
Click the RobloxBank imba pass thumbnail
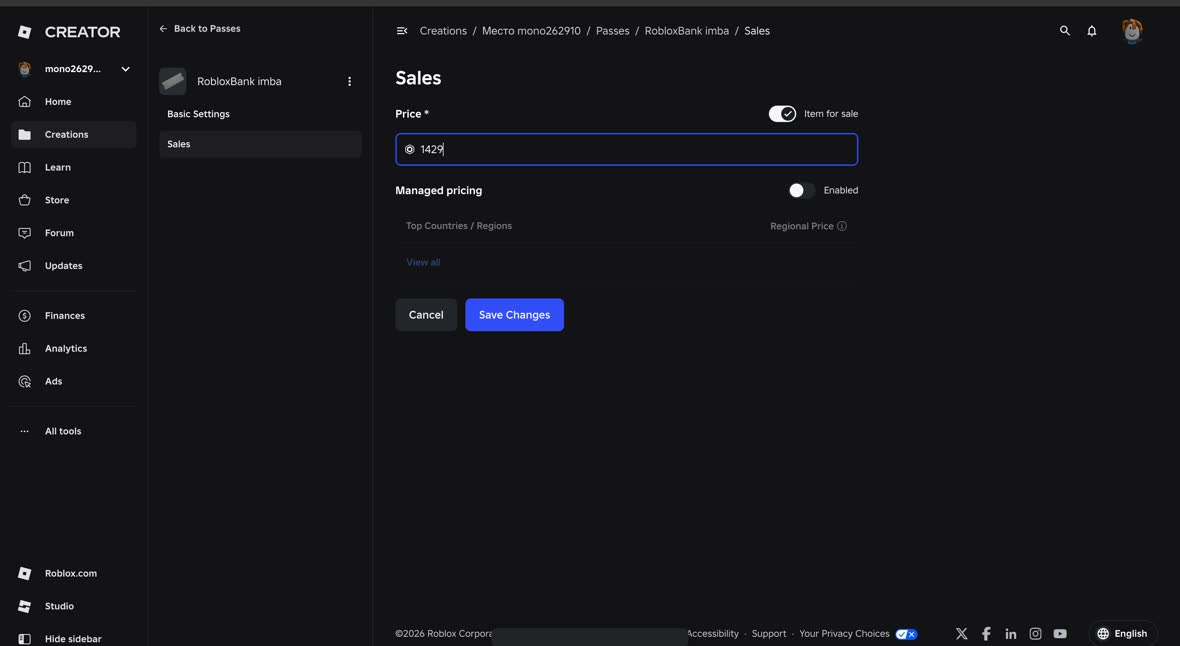coord(172,81)
